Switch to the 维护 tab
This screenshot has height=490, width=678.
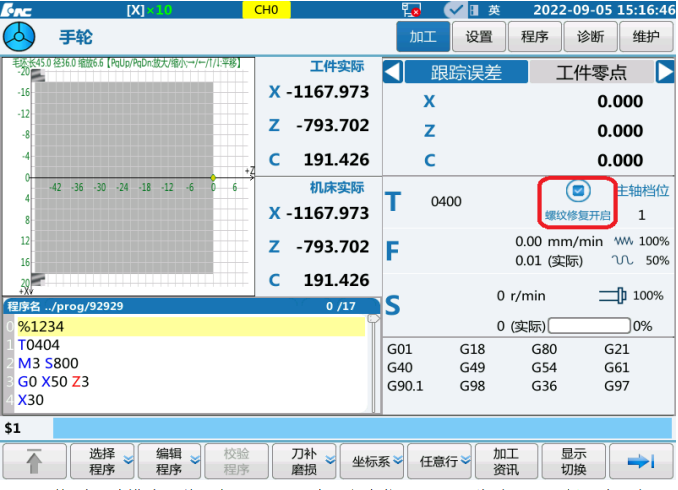[646, 37]
